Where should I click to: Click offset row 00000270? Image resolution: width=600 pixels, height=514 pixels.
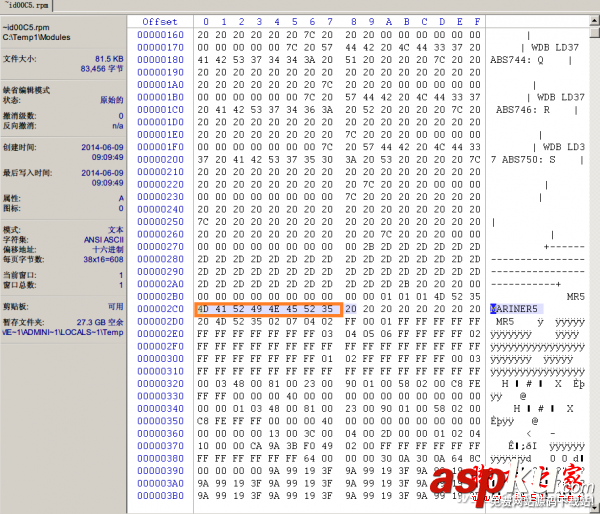coord(160,246)
